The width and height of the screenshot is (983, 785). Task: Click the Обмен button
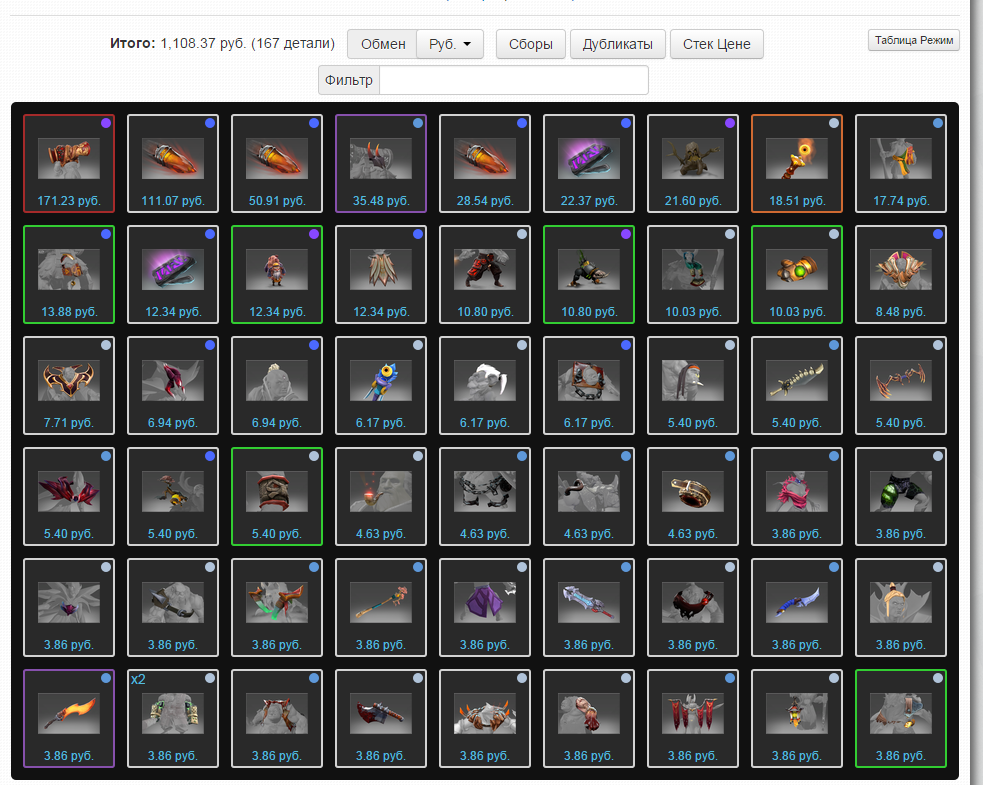pyautogui.click(x=382, y=44)
